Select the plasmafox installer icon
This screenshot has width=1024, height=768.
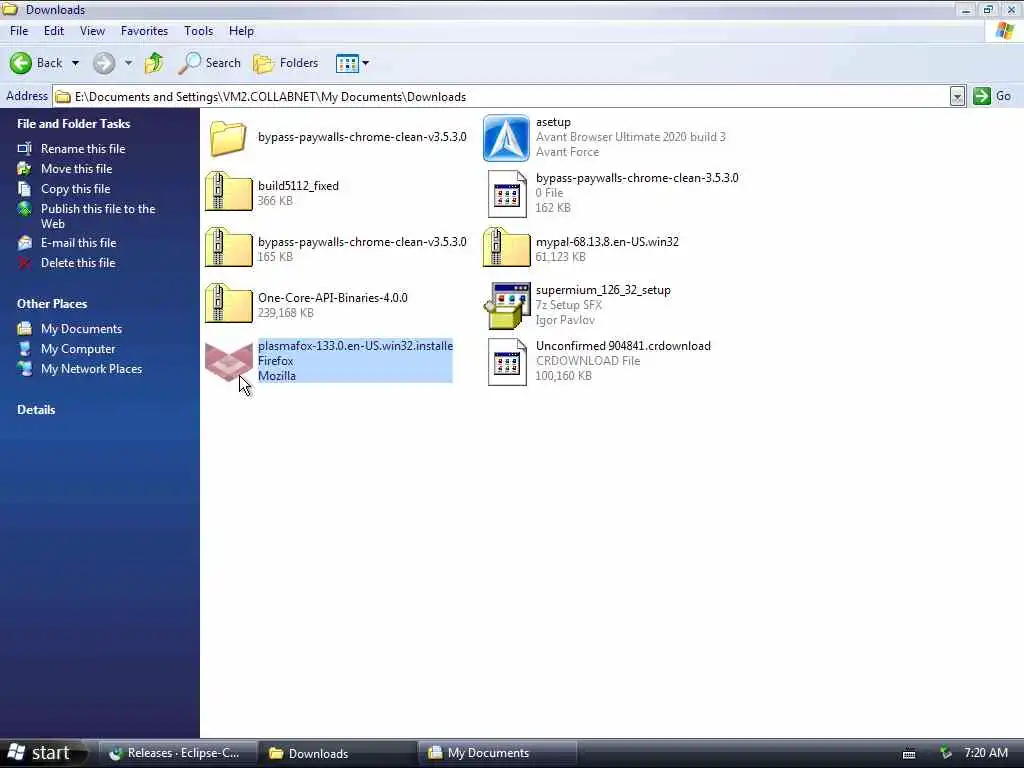click(x=229, y=361)
